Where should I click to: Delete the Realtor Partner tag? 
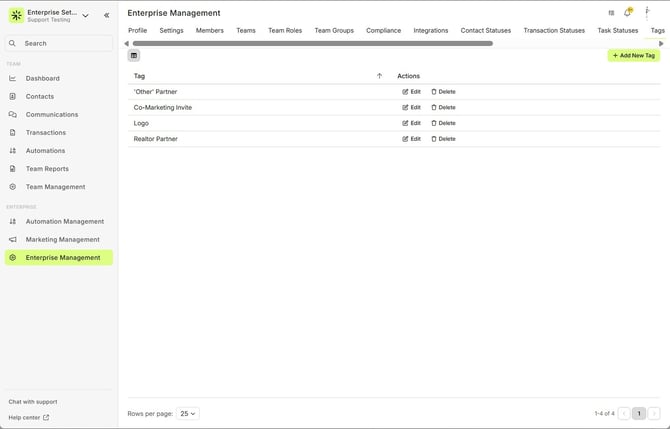click(x=443, y=139)
